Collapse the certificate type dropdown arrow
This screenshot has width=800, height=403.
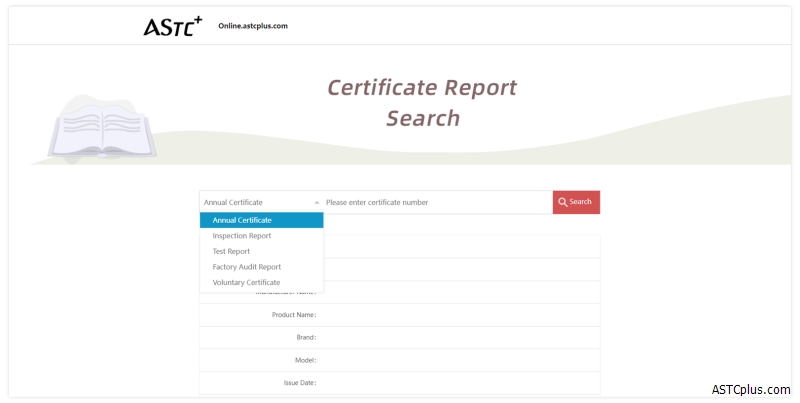pyautogui.click(x=316, y=202)
